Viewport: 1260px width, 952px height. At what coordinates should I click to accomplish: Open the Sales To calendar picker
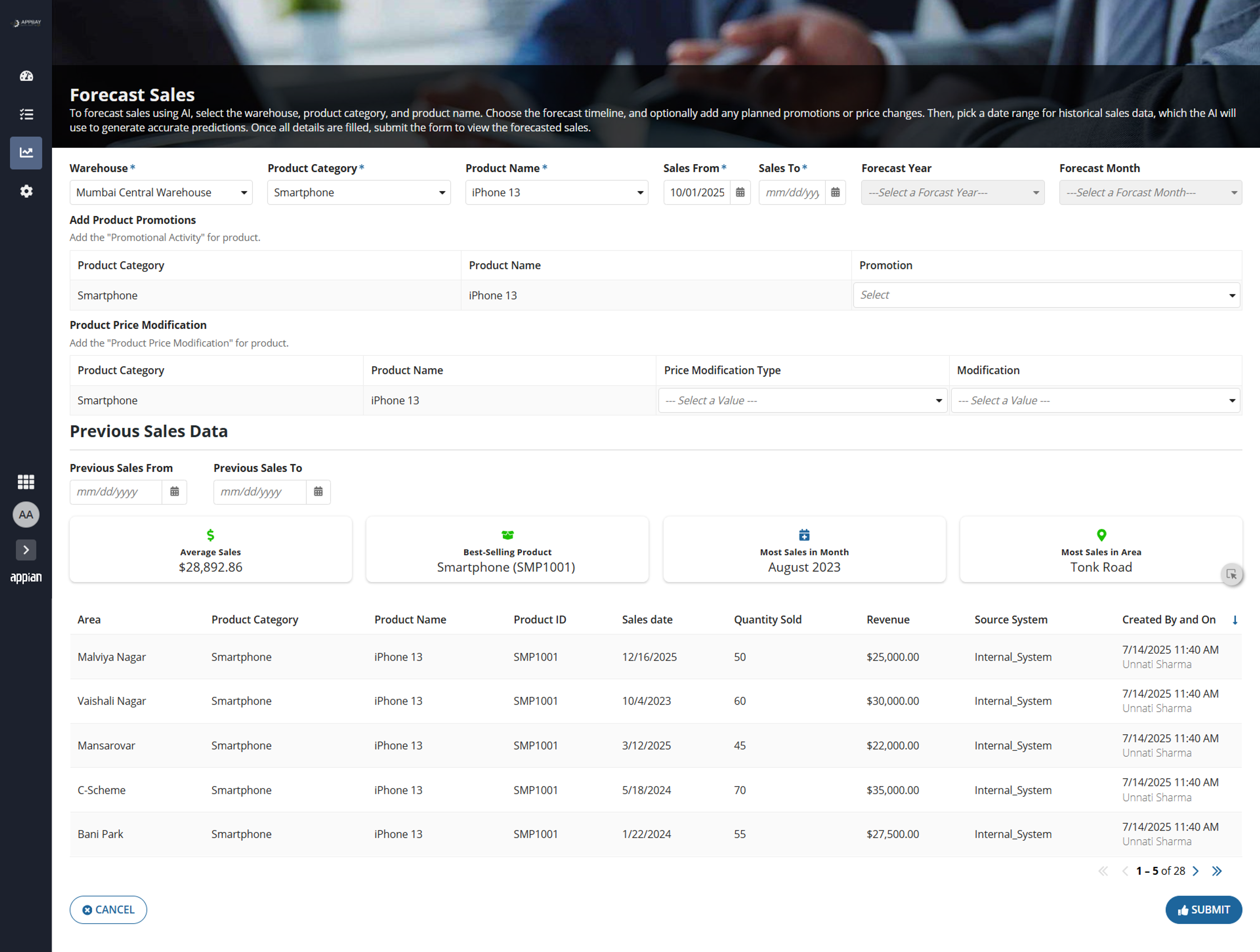click(835, 193)
